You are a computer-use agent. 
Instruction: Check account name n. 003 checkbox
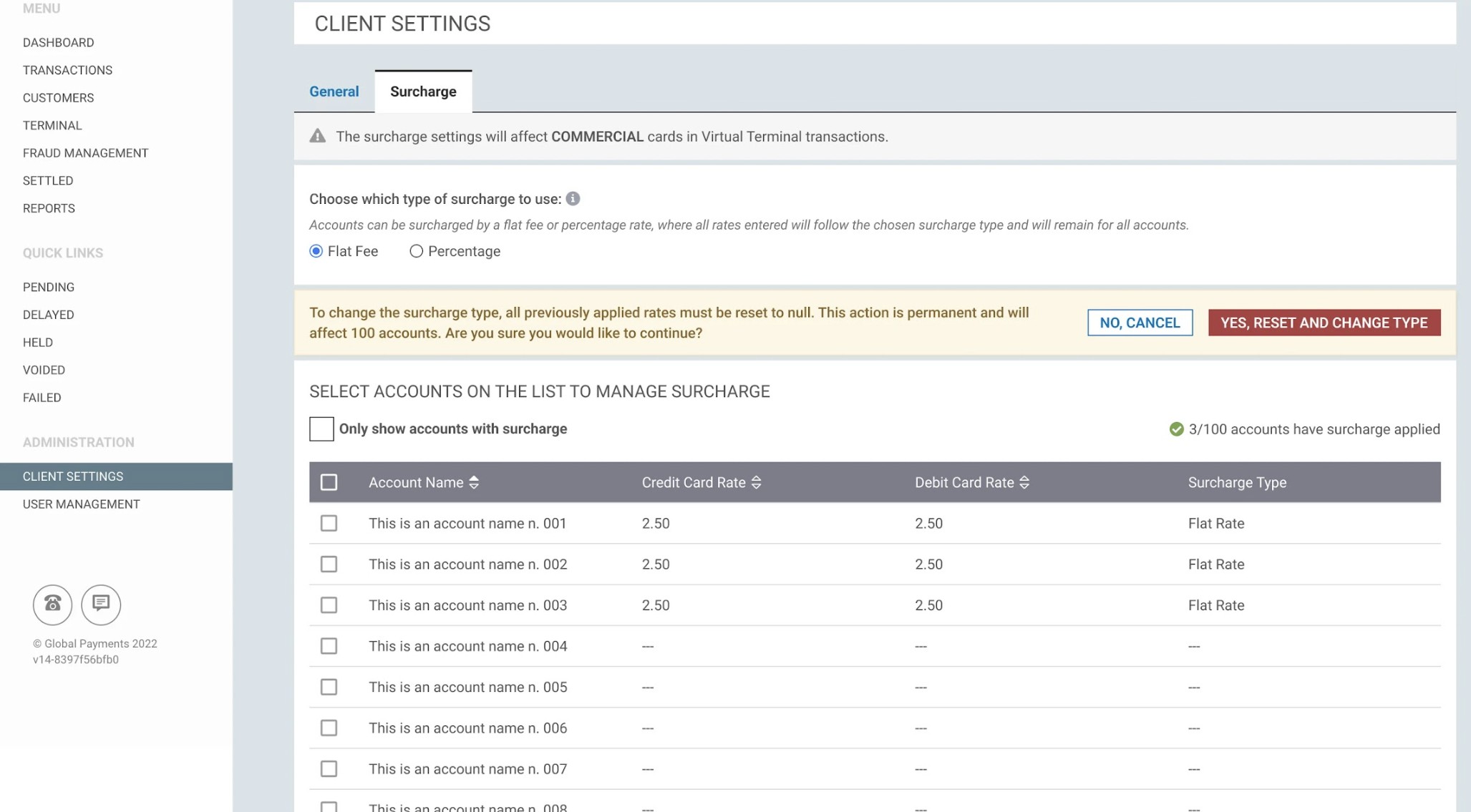click(x=329, y=605)
